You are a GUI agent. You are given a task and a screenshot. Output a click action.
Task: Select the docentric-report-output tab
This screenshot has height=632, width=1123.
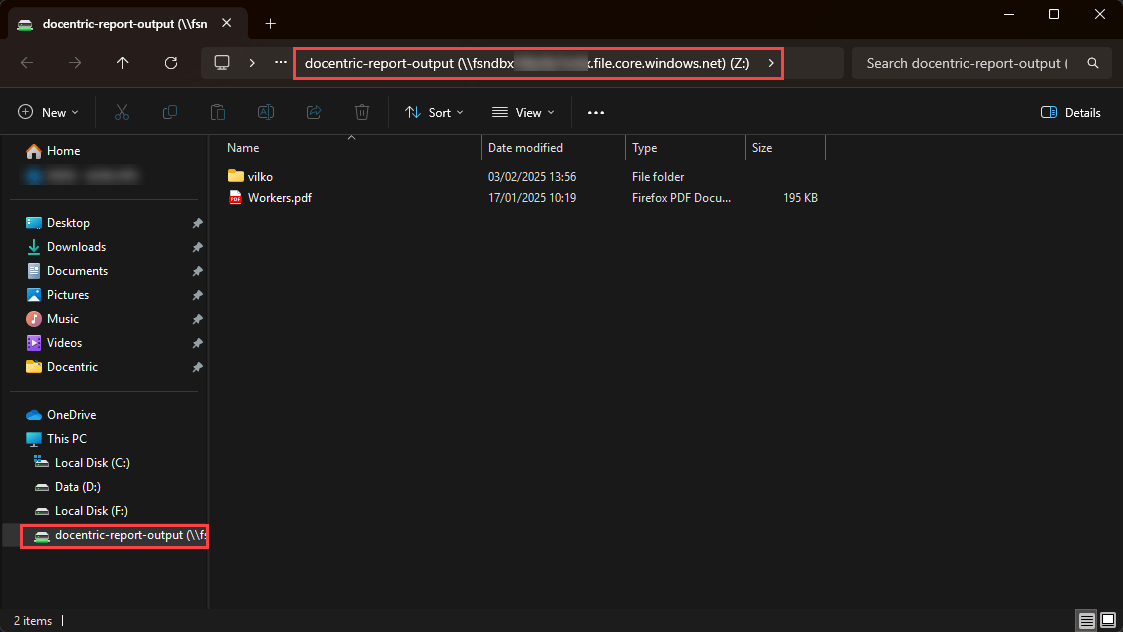click(127, 24)
